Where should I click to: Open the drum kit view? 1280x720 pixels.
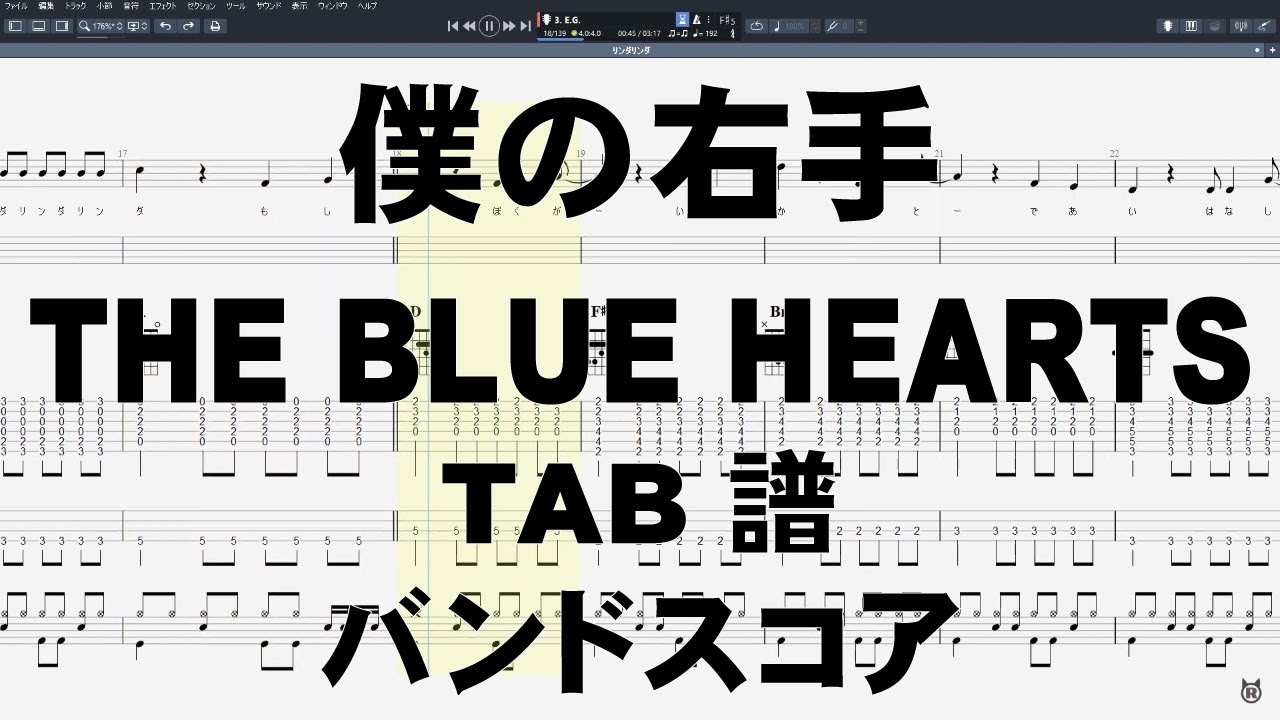tap(1215, 26)
